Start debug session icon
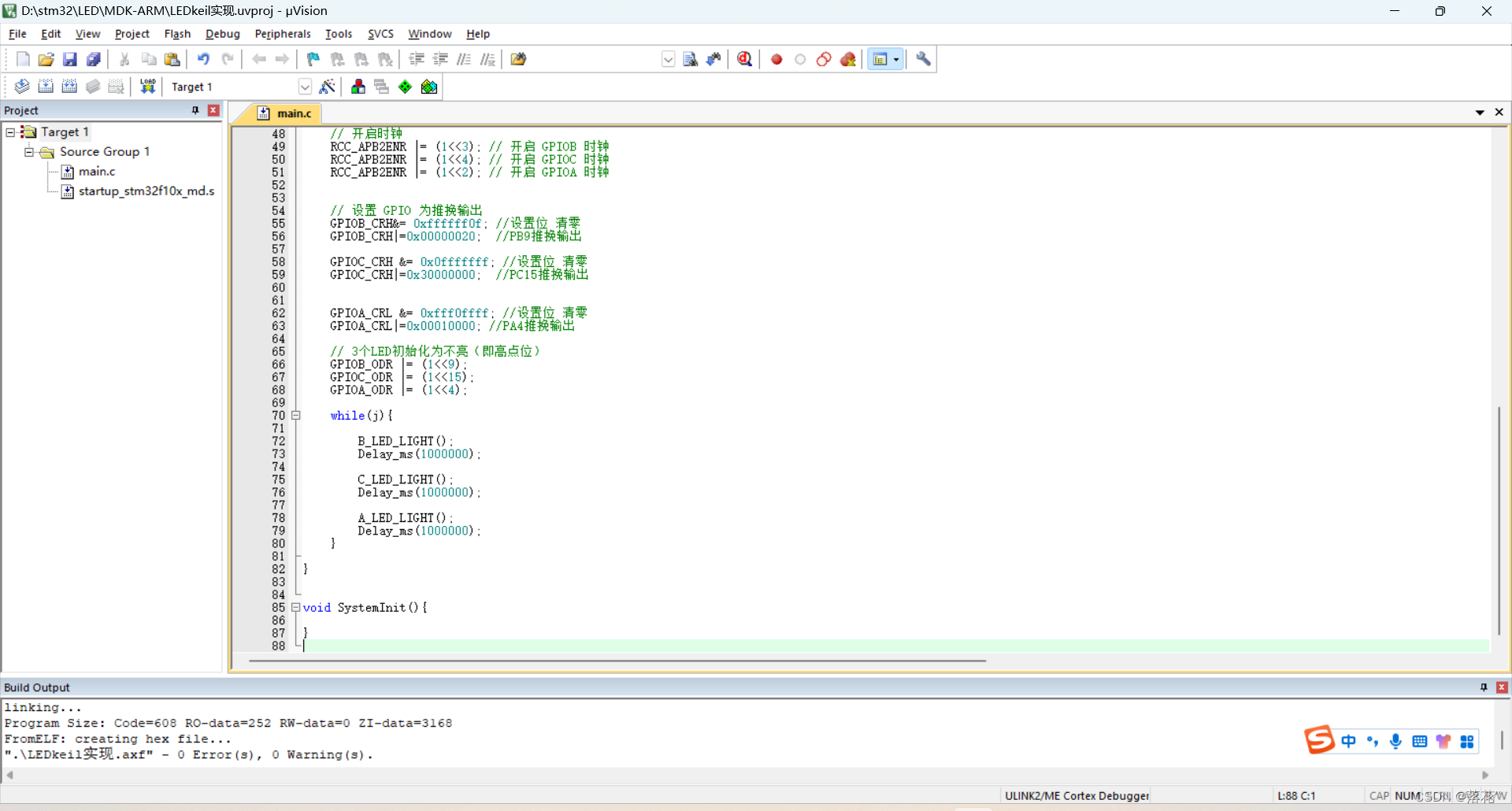Screen dimensions: 1512x811 click(745, 59)
